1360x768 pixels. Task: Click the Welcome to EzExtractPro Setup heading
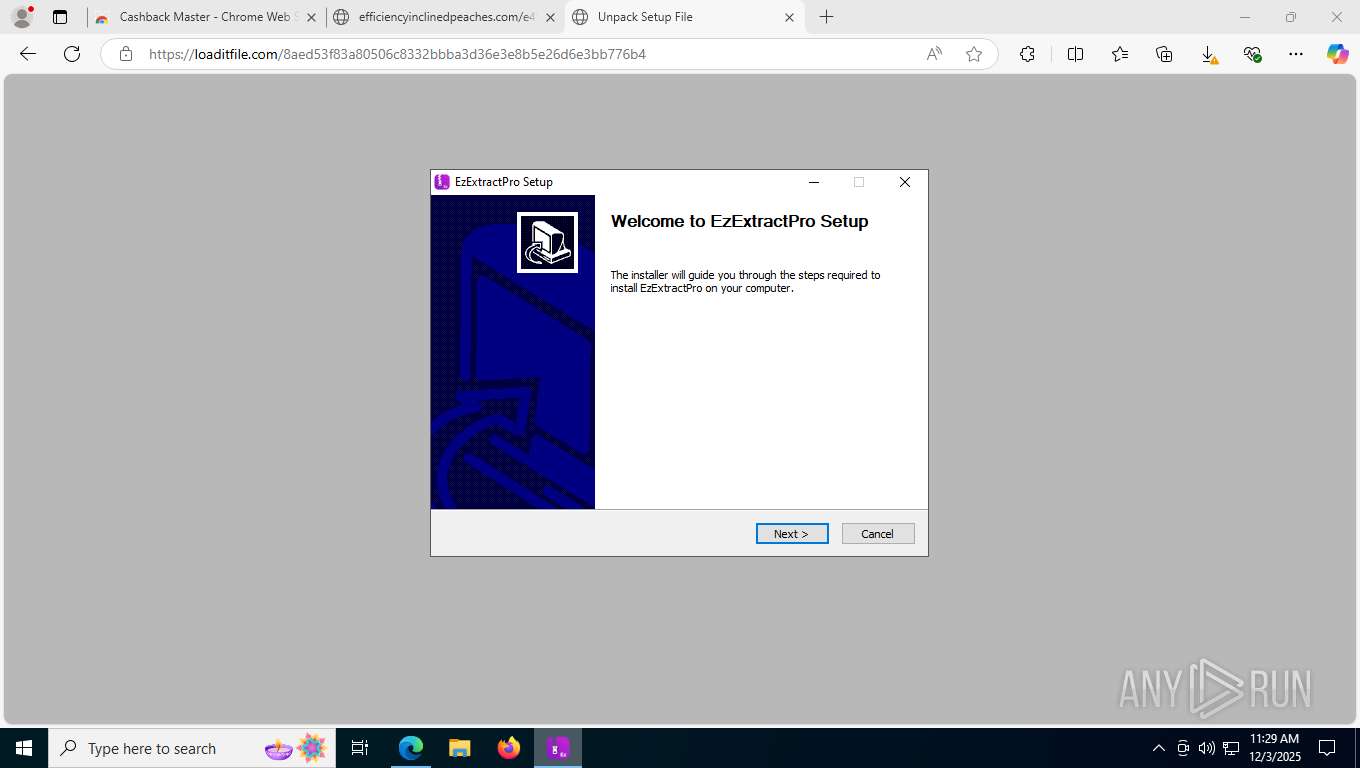[x=740, y=222]
